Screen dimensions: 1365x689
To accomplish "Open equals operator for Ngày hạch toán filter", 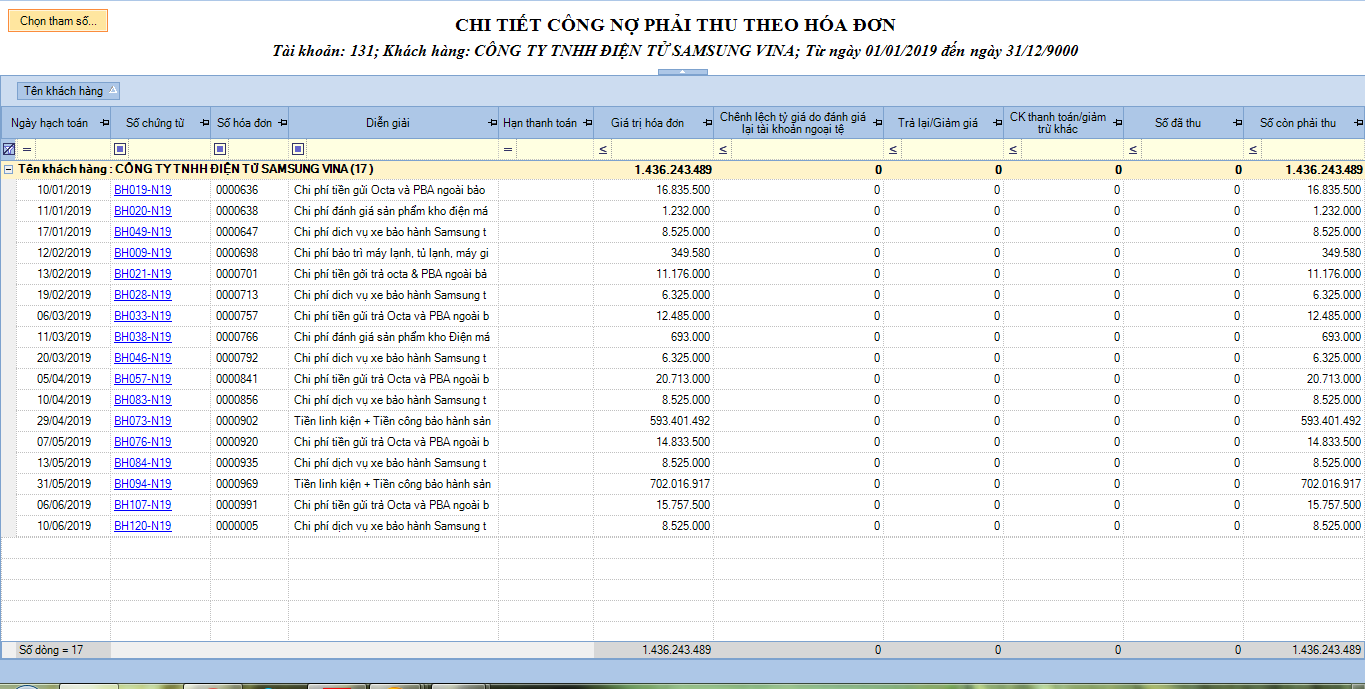I will click(27, 150).
